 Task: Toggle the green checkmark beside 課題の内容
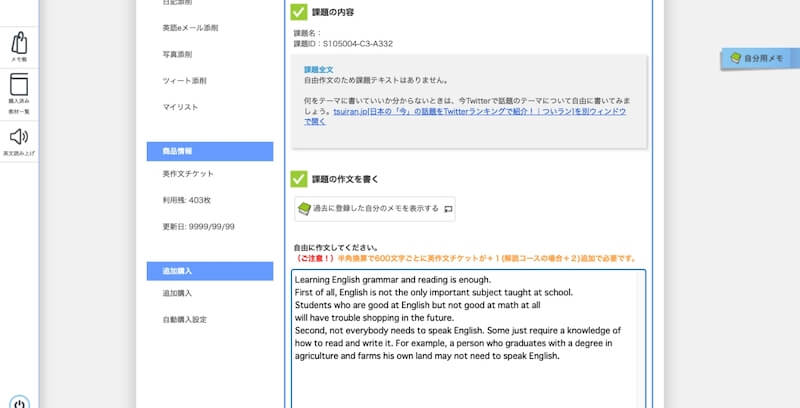click(299, 12)
